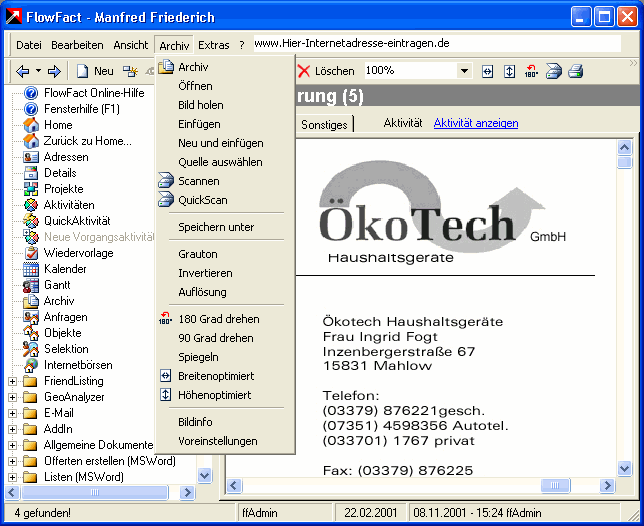
Task: Click the rotate 180 icon in the toolbar
Action: [x=531, y=71]
